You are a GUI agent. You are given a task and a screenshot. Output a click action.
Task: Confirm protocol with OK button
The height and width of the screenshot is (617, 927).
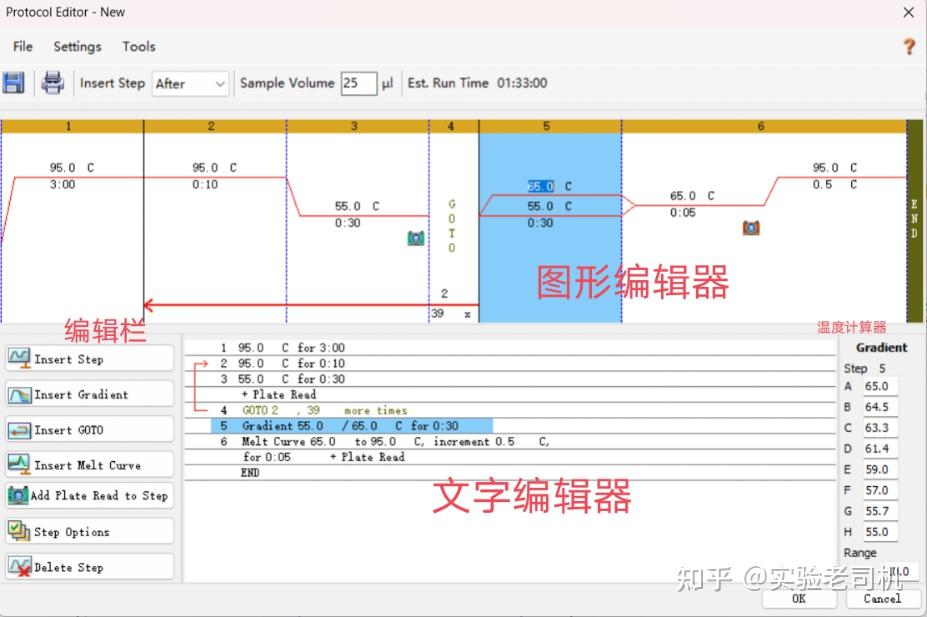pyautogui.click(x=799, y=598)
